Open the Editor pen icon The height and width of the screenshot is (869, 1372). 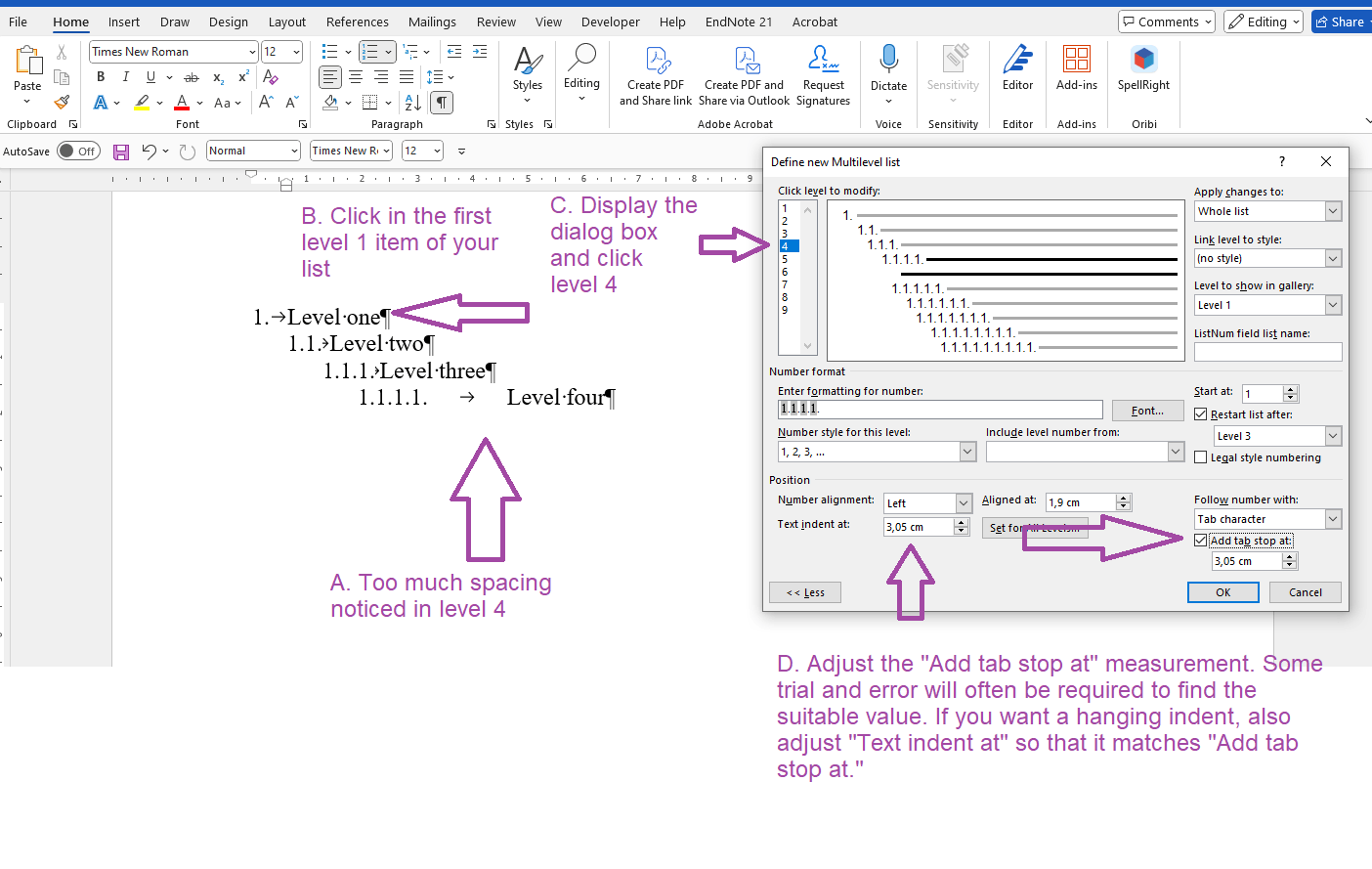pos(1017,60)
